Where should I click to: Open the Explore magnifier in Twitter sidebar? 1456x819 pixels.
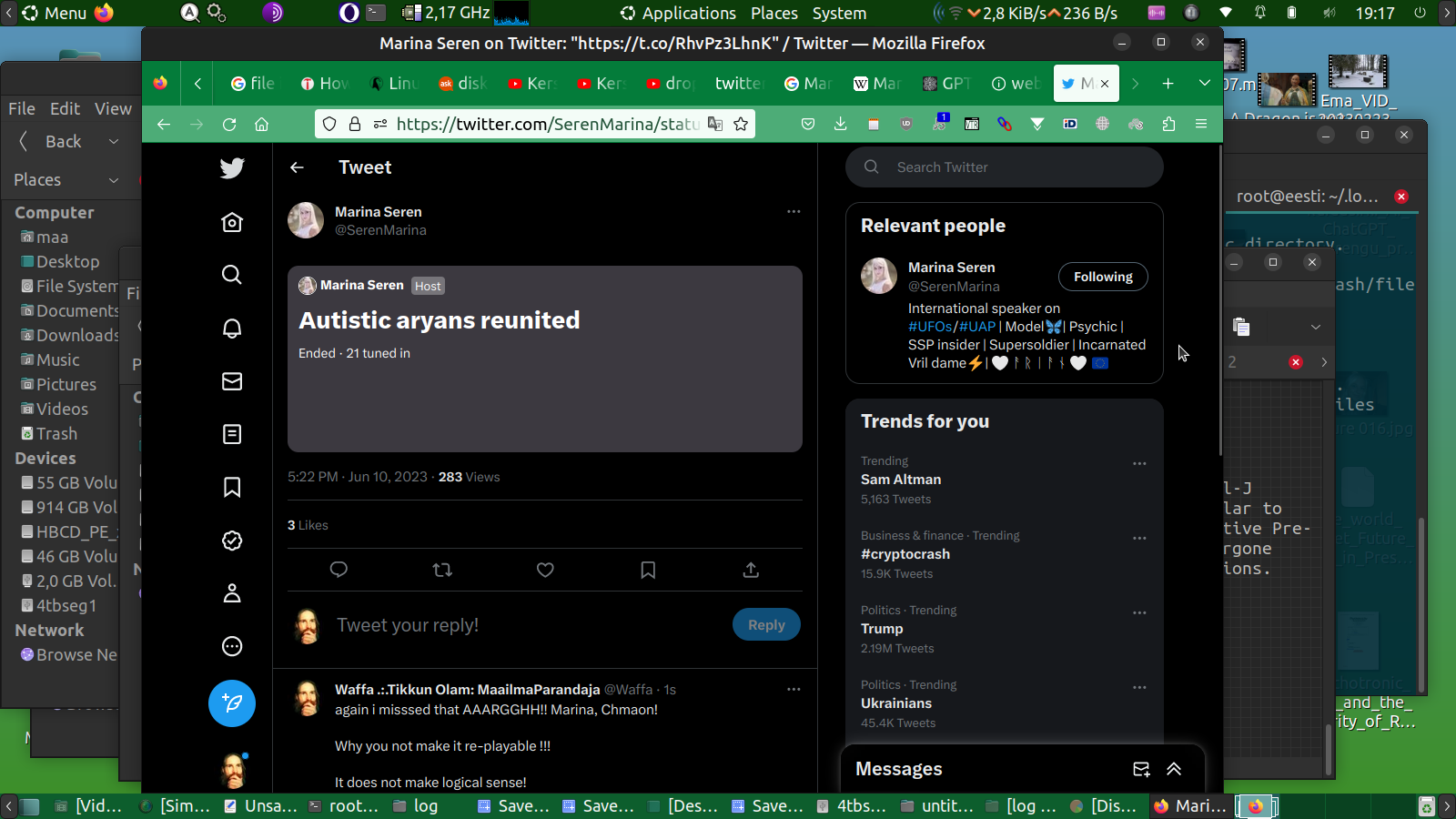(x=232, y=275)
